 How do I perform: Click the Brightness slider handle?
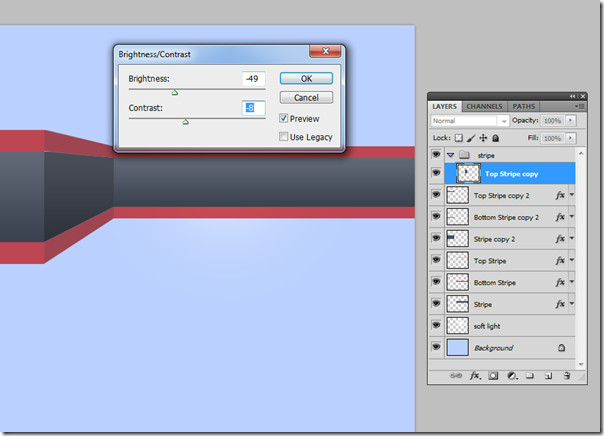[174, 92]
